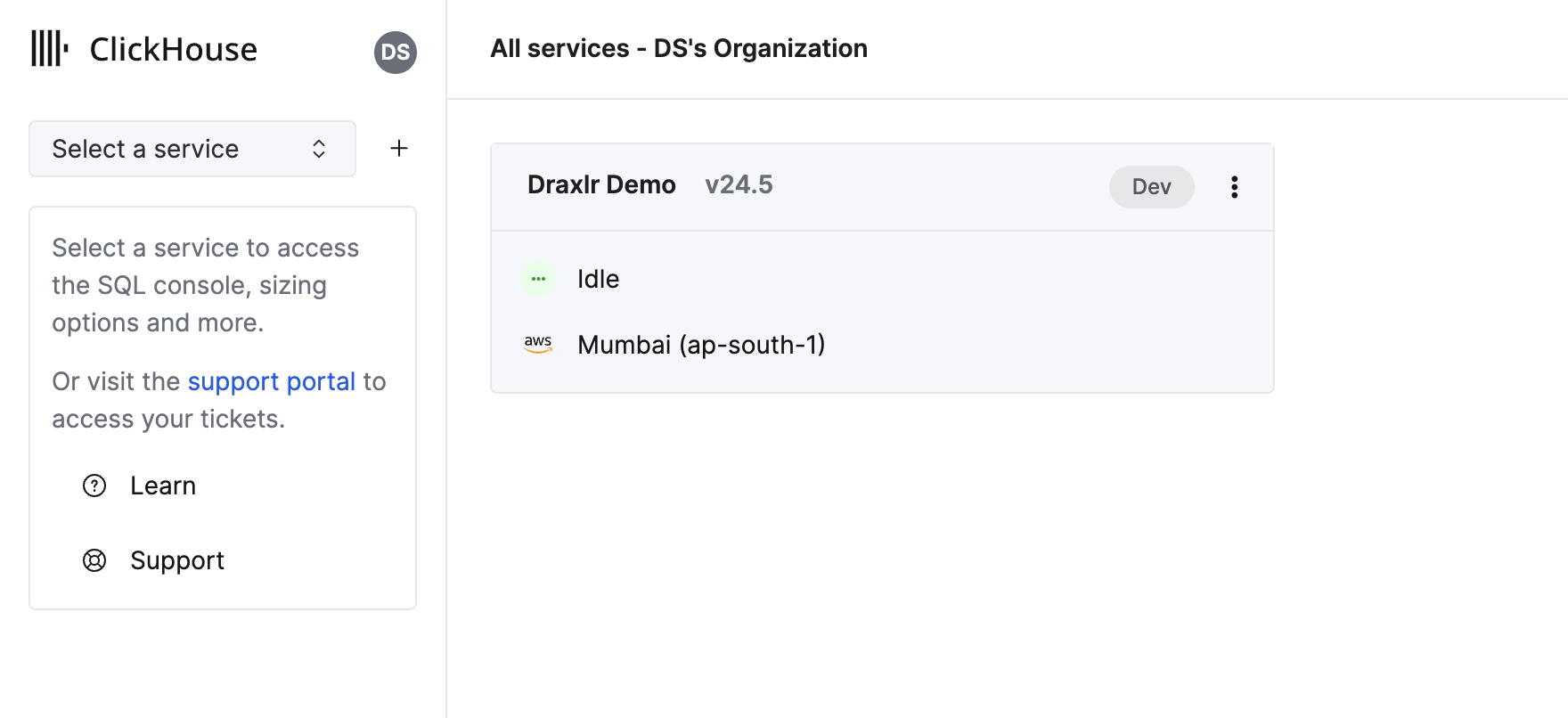
Task: Open the DS user avatar menu
Action: tap(396, 53)
